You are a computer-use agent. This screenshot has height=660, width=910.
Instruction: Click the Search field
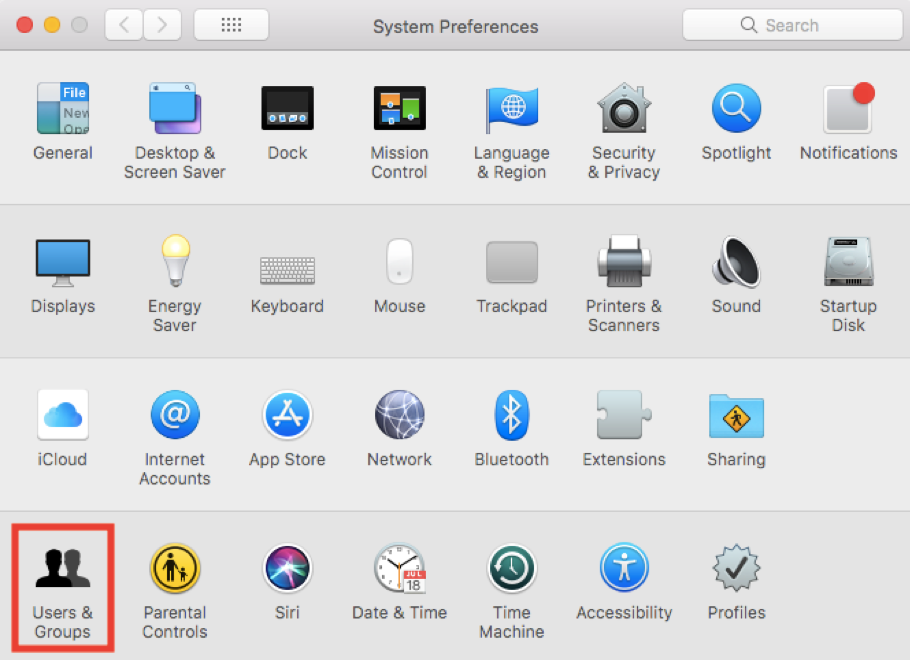click(790, 25)
